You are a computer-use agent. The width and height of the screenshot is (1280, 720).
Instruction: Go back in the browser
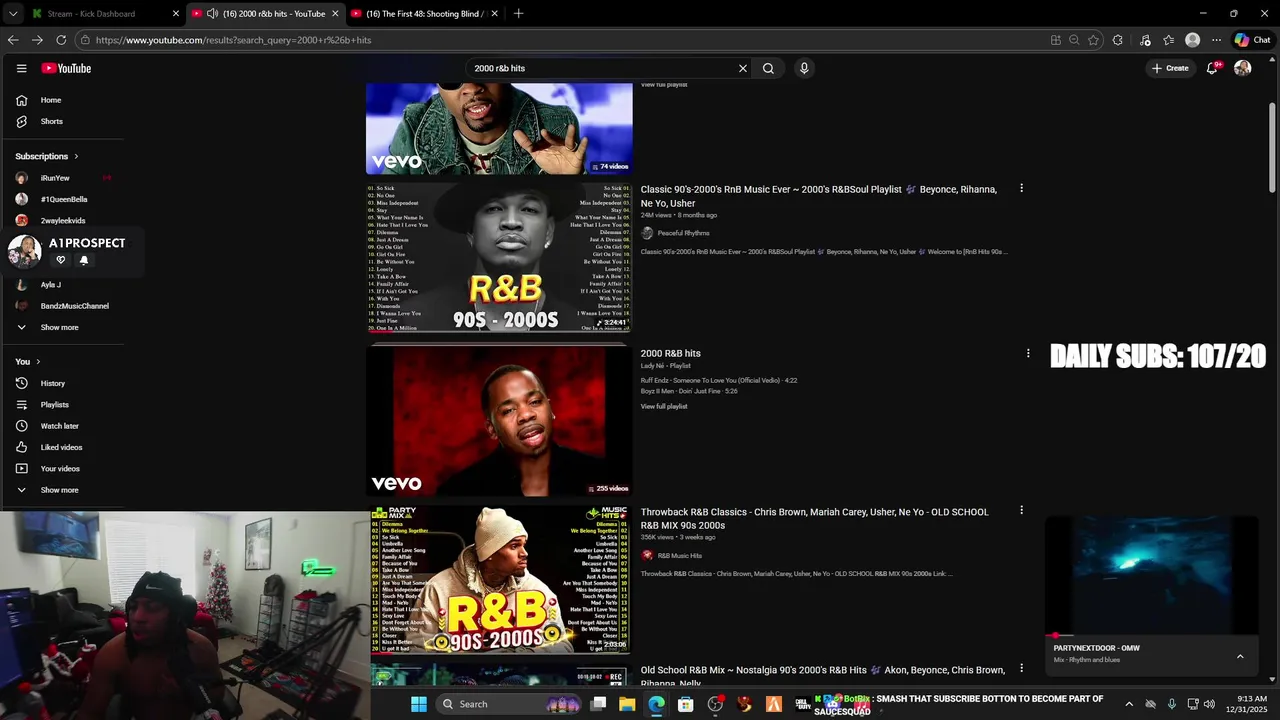[x=13, y=40]
